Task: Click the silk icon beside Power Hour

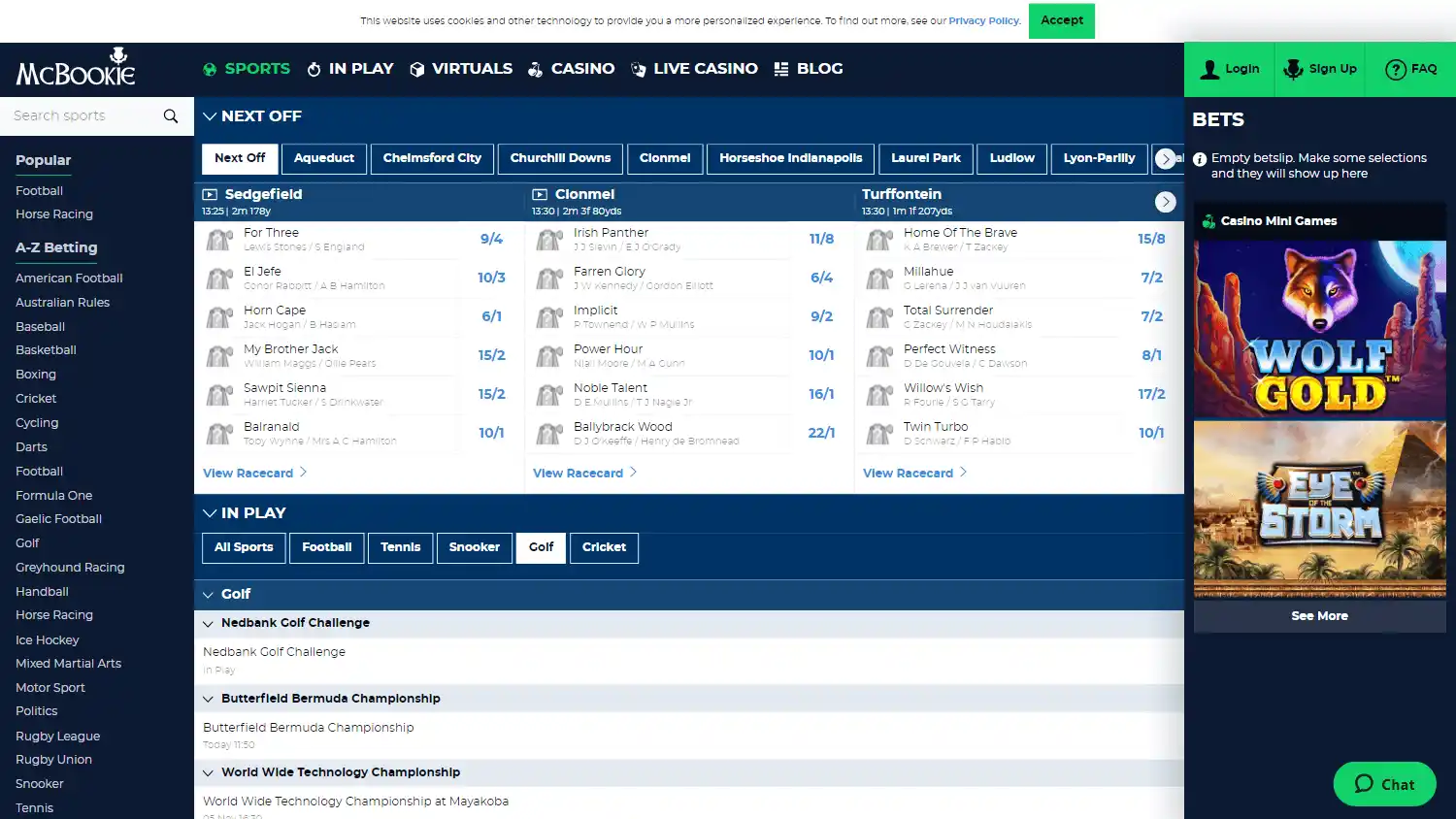Action: (549, 356)
